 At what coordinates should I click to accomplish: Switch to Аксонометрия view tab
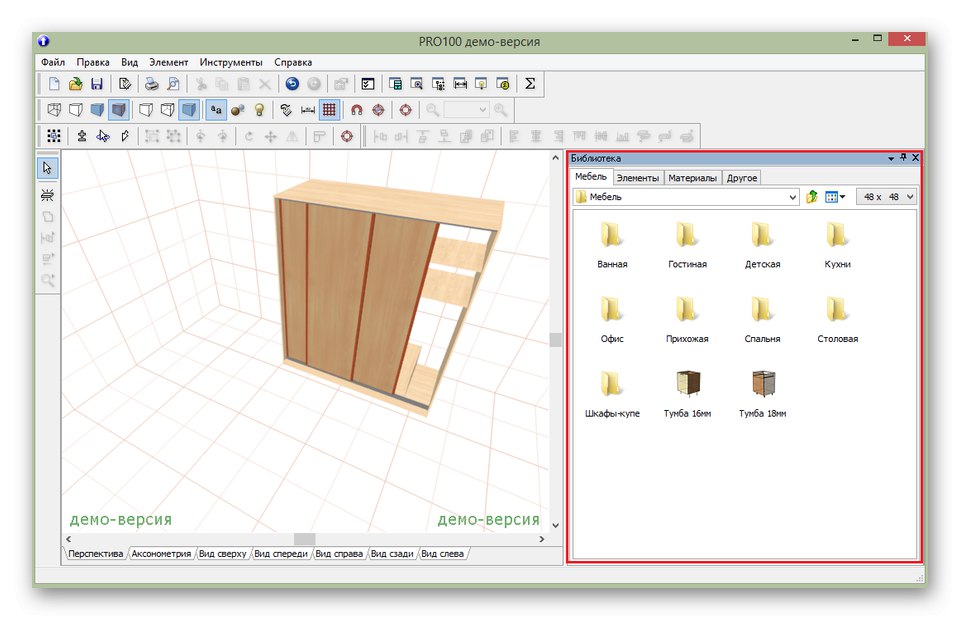coord(161,553)
